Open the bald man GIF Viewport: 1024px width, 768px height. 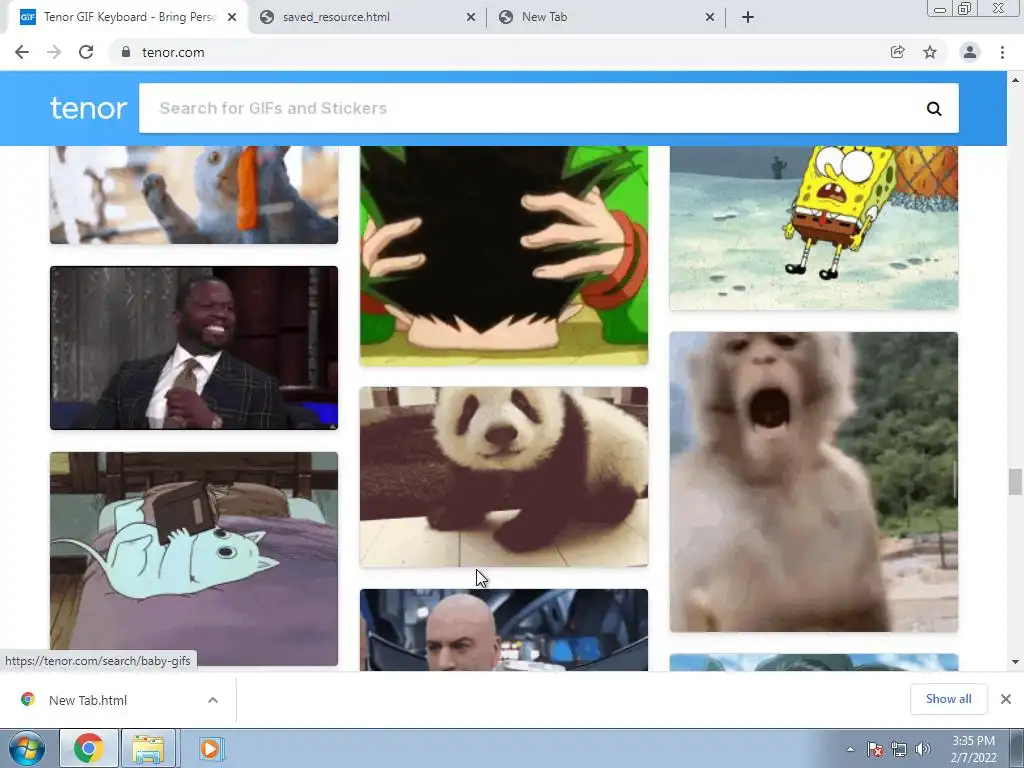(504, 630)
